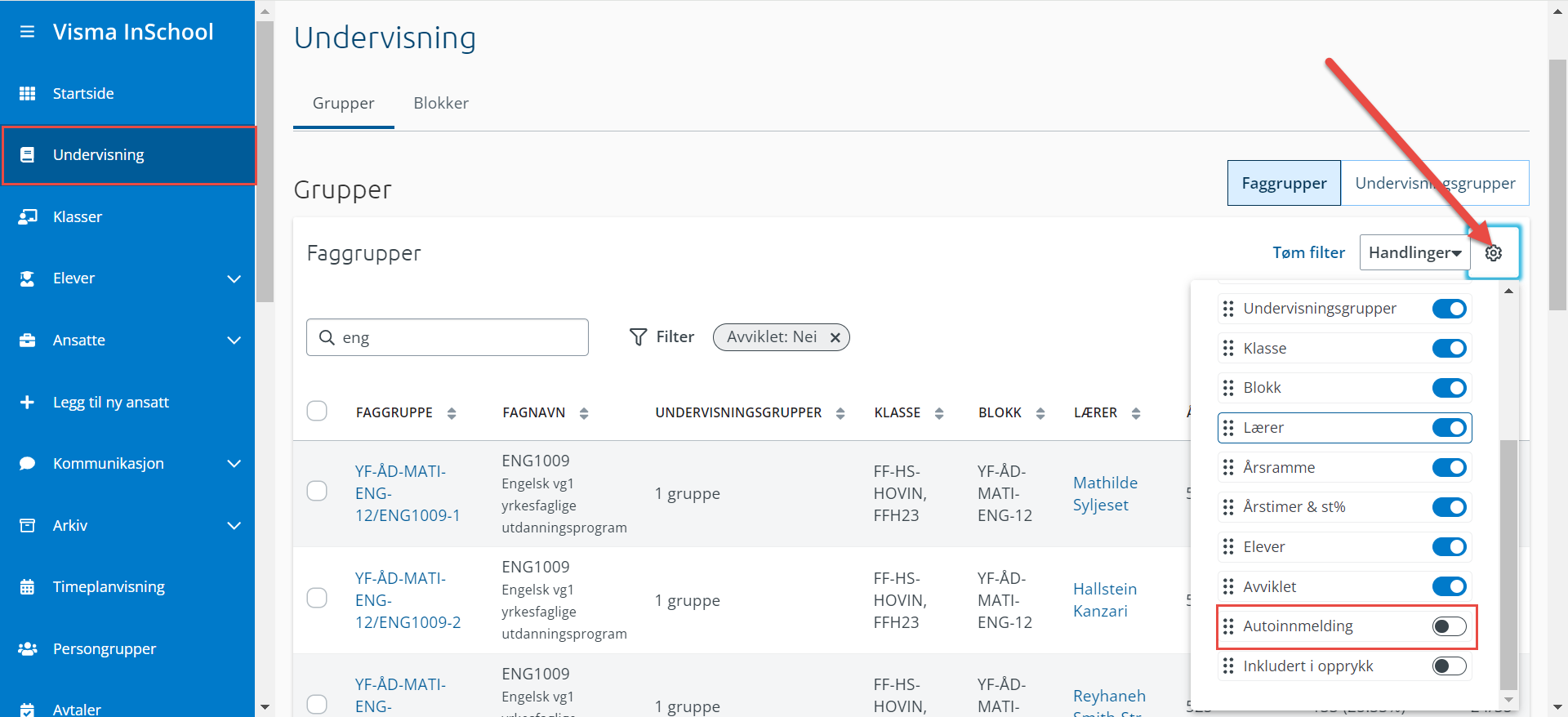
Task: Sort by FAGGRUPPE column arrows
Action: click(452, 413)
